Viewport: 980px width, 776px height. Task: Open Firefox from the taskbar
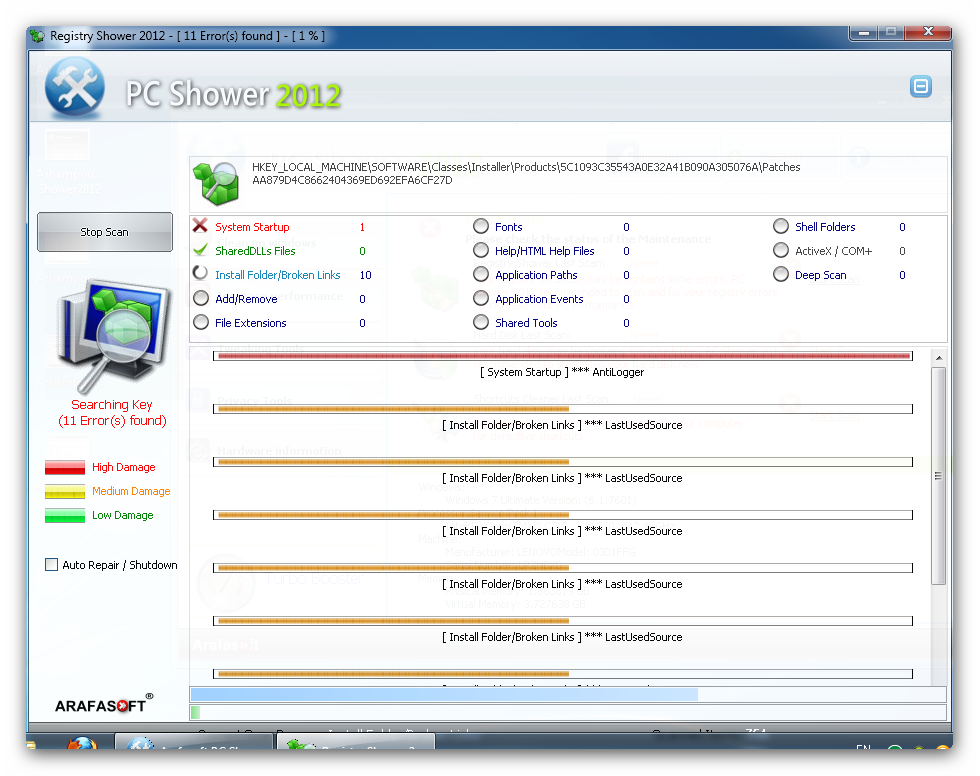click(82, 743)
